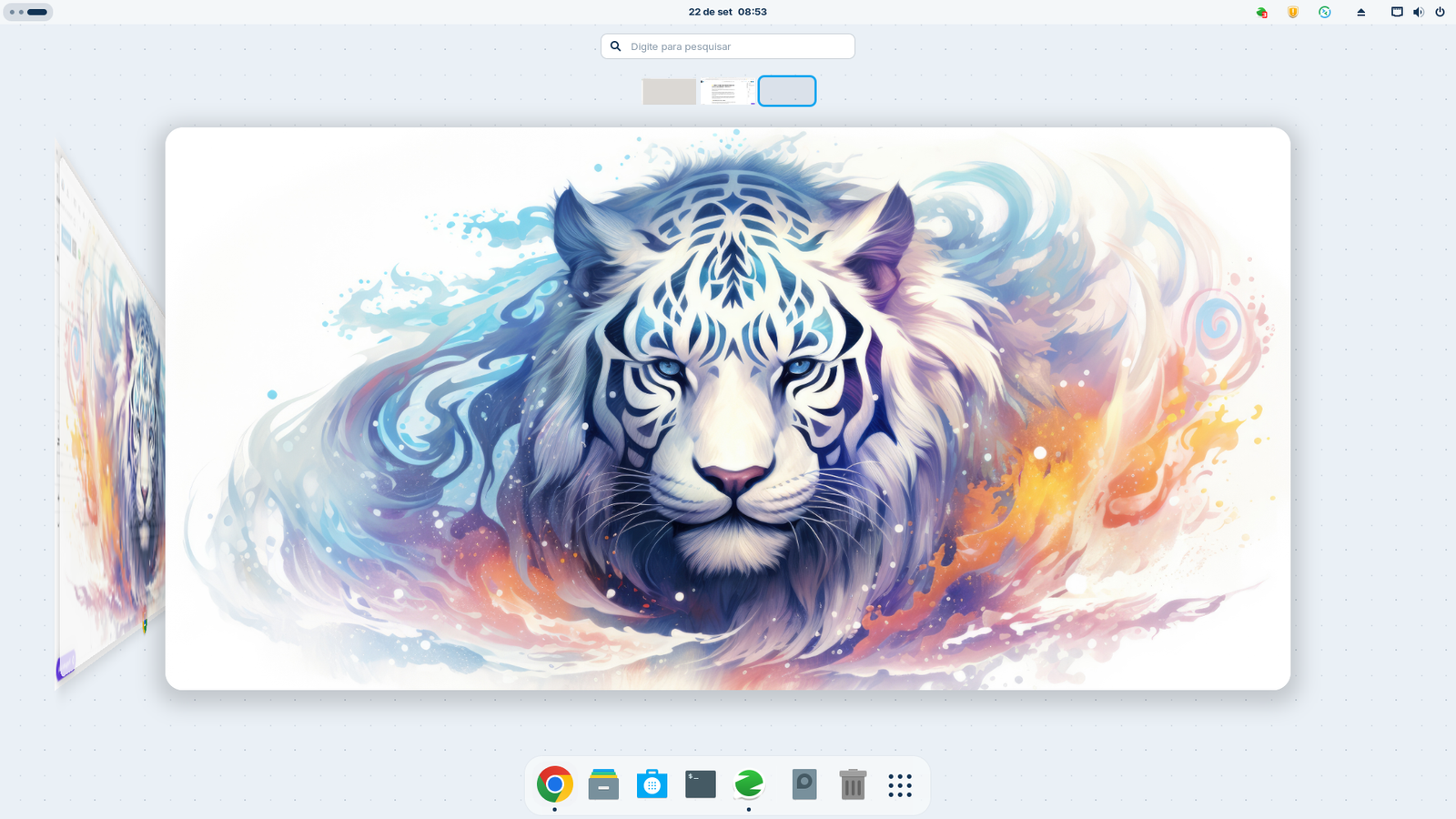Click the workspace indicator pill at top-left

coord(28,12)
